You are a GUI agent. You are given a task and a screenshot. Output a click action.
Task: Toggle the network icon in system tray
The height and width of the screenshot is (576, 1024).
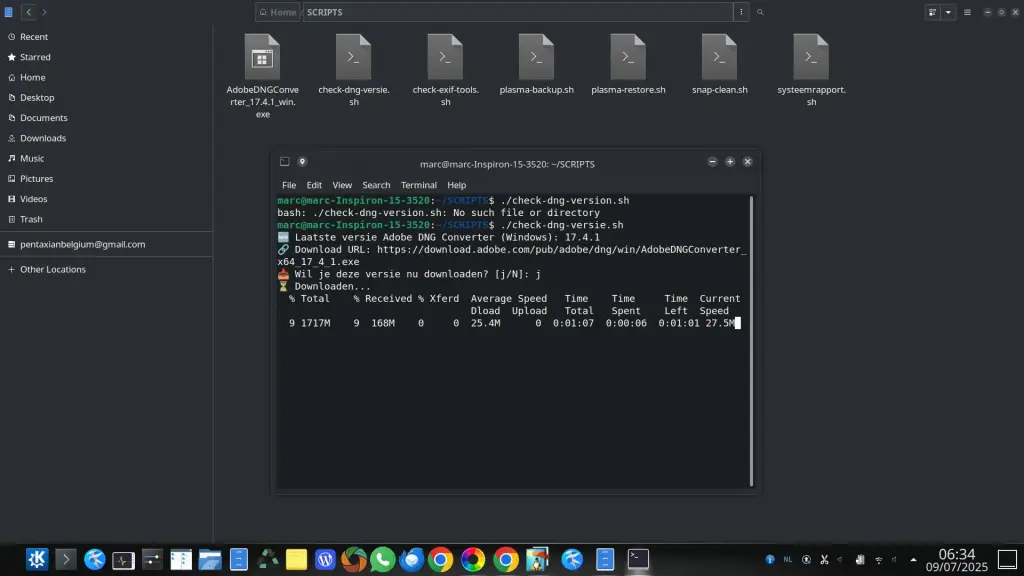pos(878,559)
